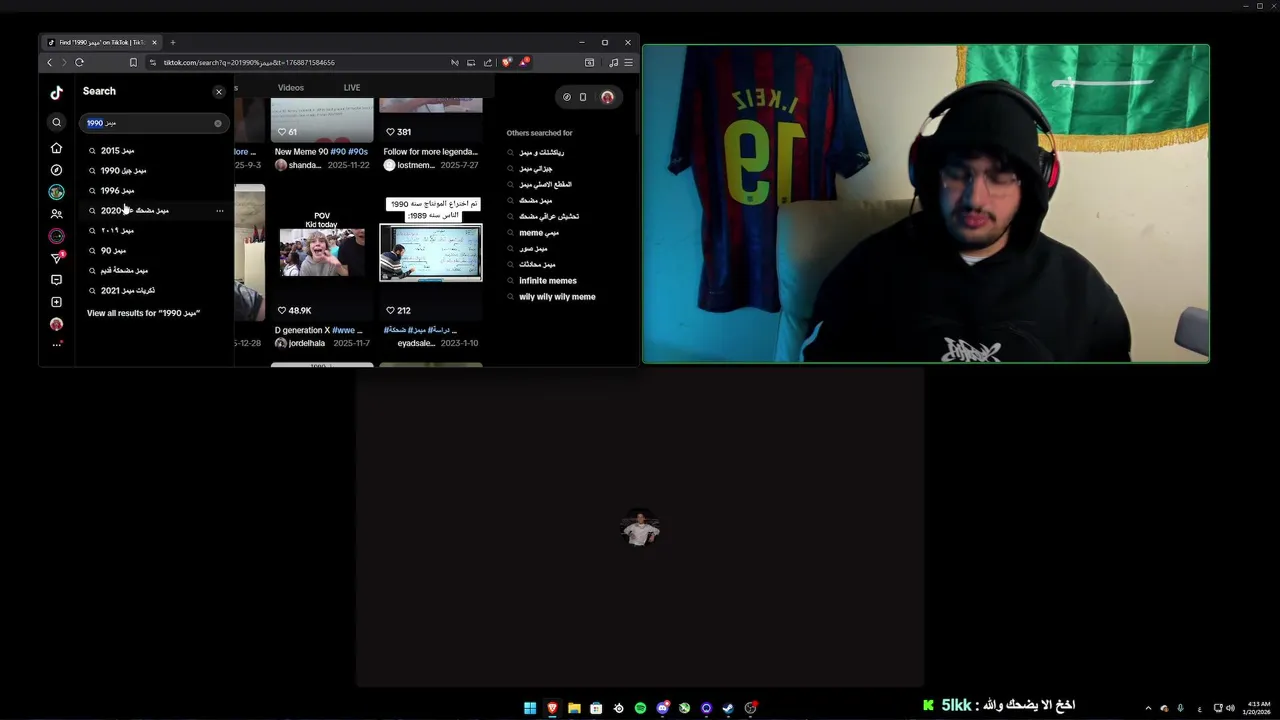
Task: Clear the search field text
Action: (x=218, y=123)
